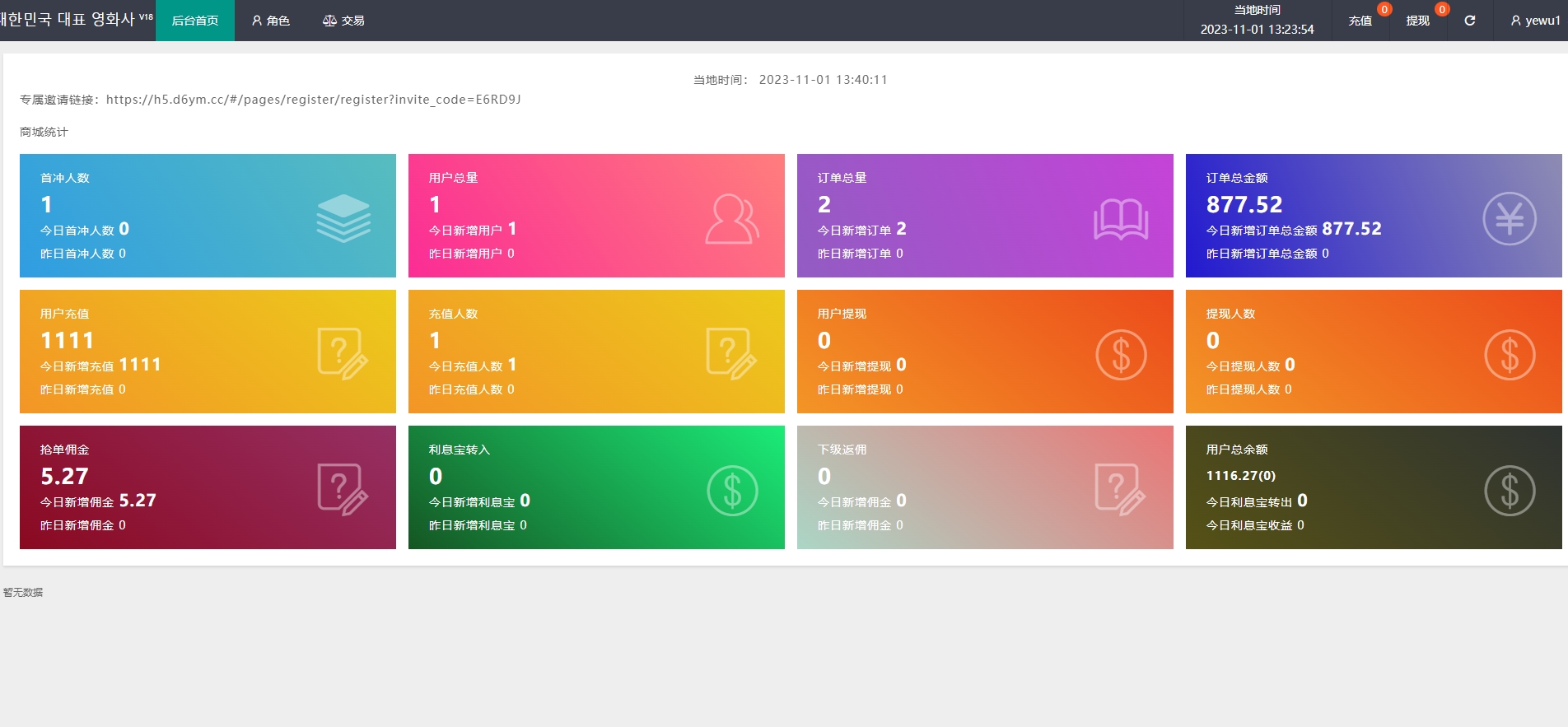
Task: Click the edit note icon in 下级返佣 card
Action: (1120, 490)
